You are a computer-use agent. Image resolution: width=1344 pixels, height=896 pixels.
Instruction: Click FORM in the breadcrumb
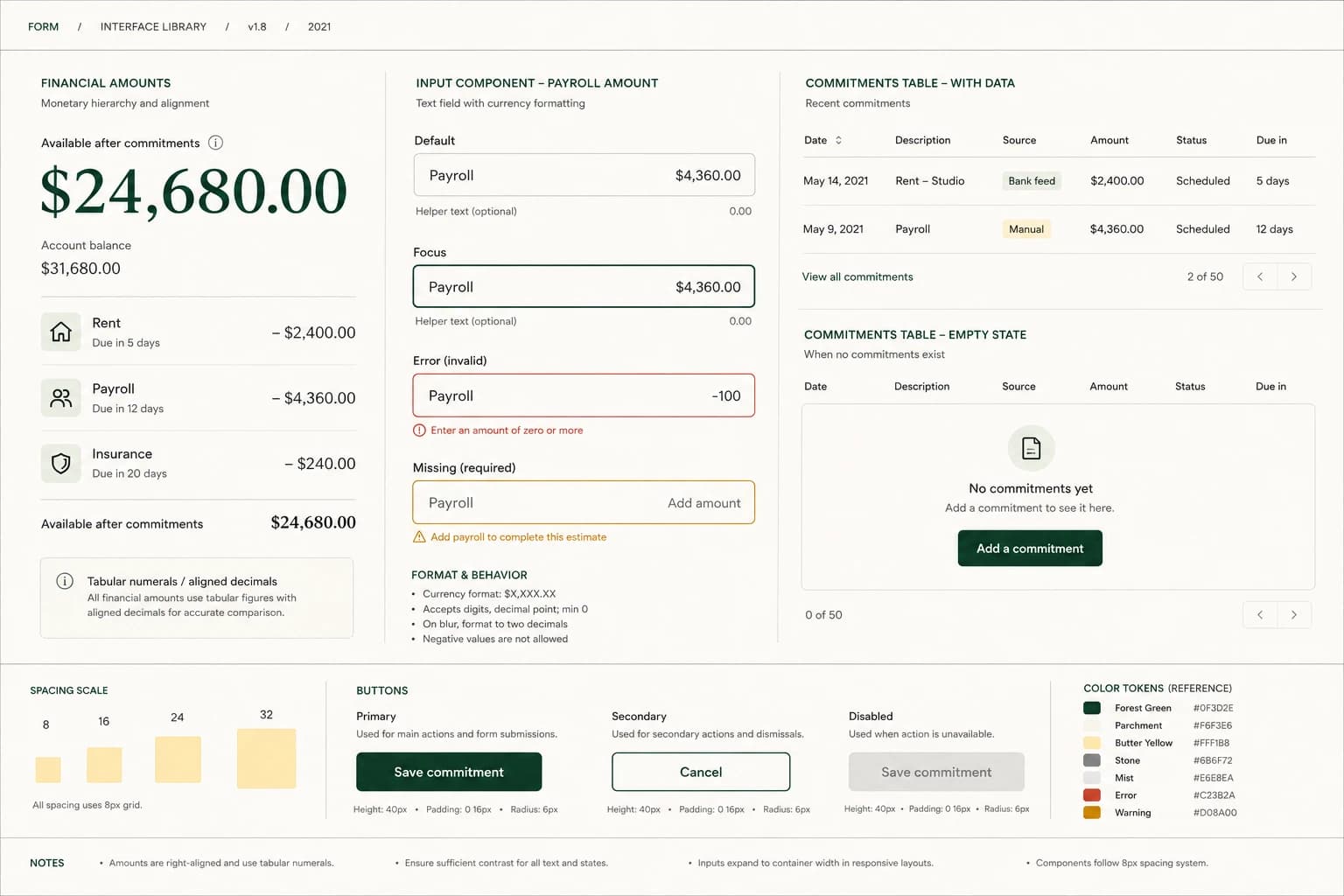(x=44, y=27)
